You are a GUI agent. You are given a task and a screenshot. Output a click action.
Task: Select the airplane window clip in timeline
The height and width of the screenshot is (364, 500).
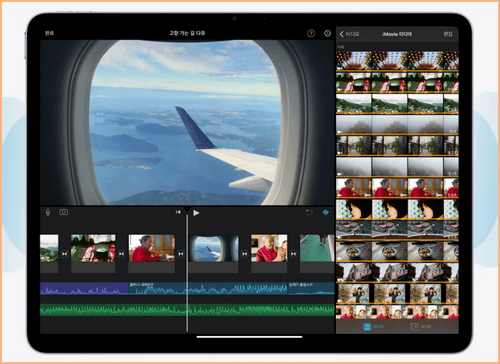tap(214, 253)
